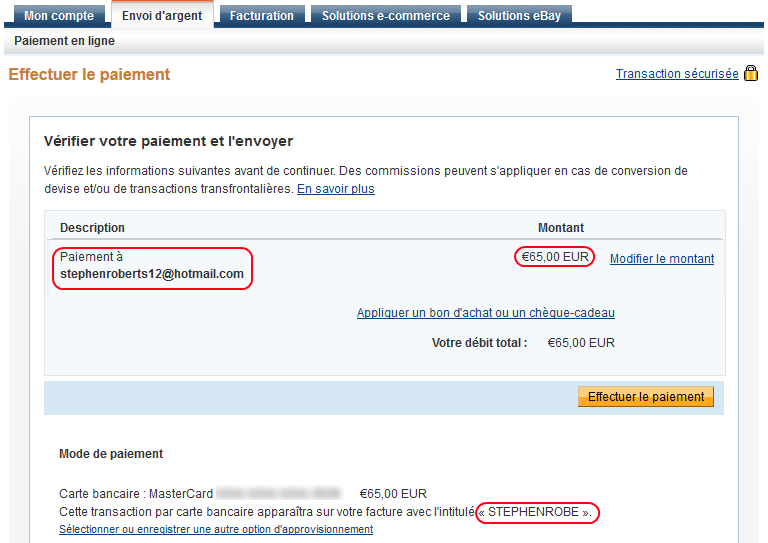Open the Transaction sécurisée link
Image resolution: width=768 pixels, height=543 pixels.
(x=677, y=74)
